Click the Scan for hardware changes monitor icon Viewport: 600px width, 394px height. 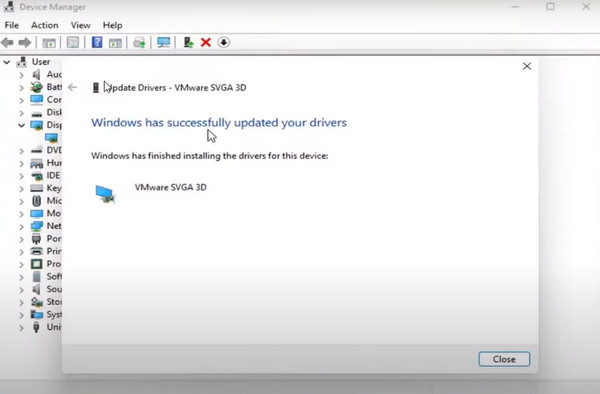(x=163, y=42)
